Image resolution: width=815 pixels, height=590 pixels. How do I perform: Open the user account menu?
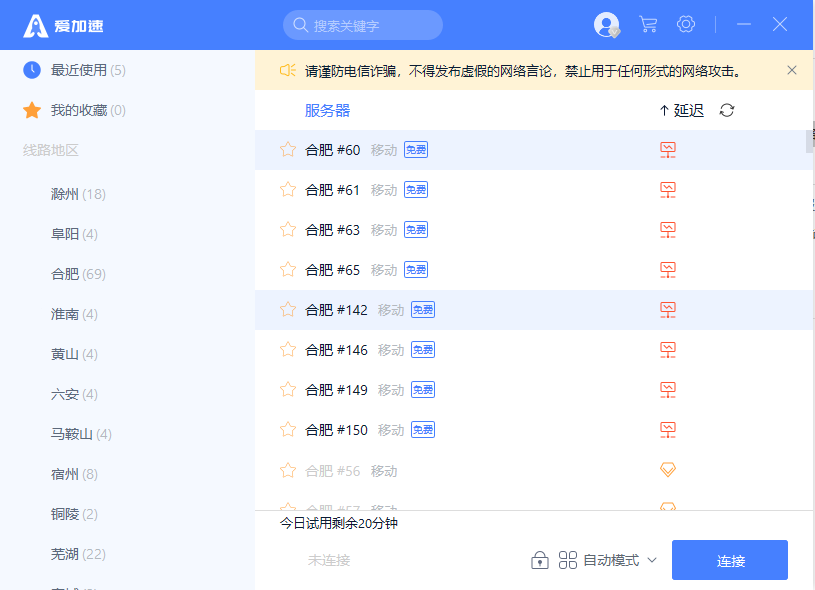(x=606, y=24)
